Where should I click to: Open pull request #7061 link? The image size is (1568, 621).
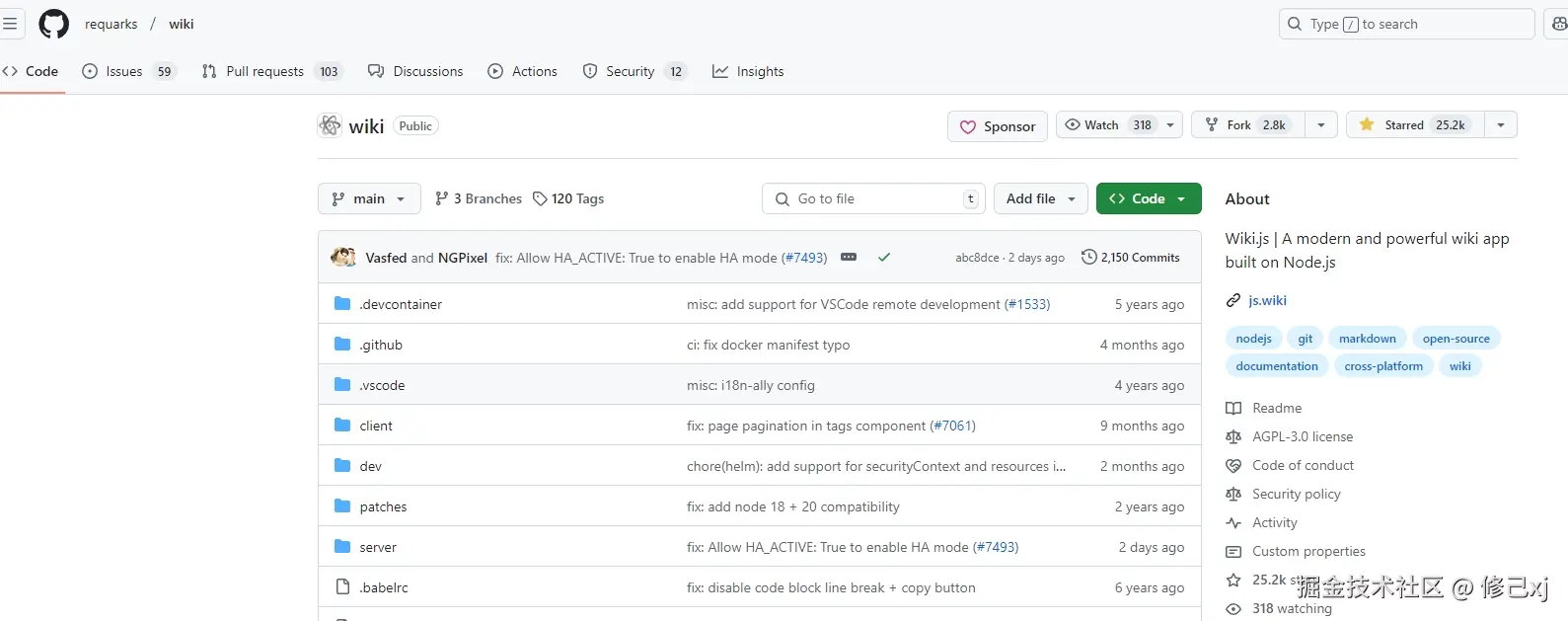pyautogui.click(x=952, y=426)
